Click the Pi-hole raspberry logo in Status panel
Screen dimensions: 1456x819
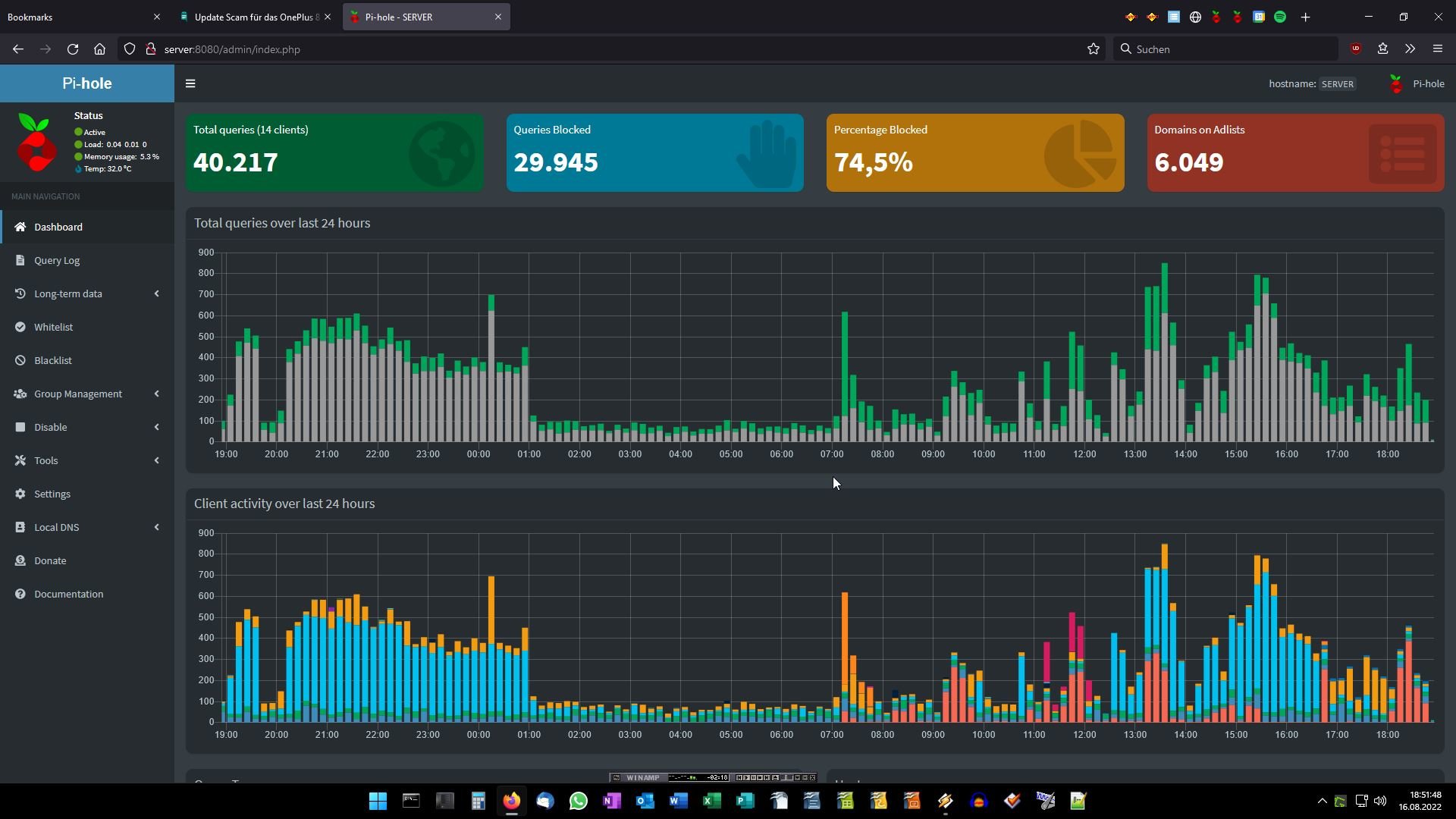tap(36, 143)
